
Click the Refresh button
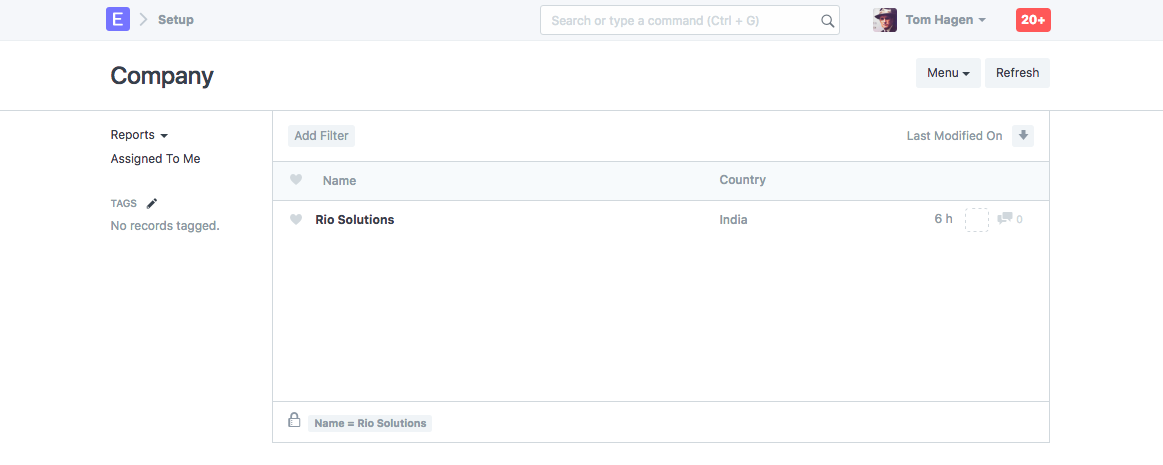(1017, 73)
